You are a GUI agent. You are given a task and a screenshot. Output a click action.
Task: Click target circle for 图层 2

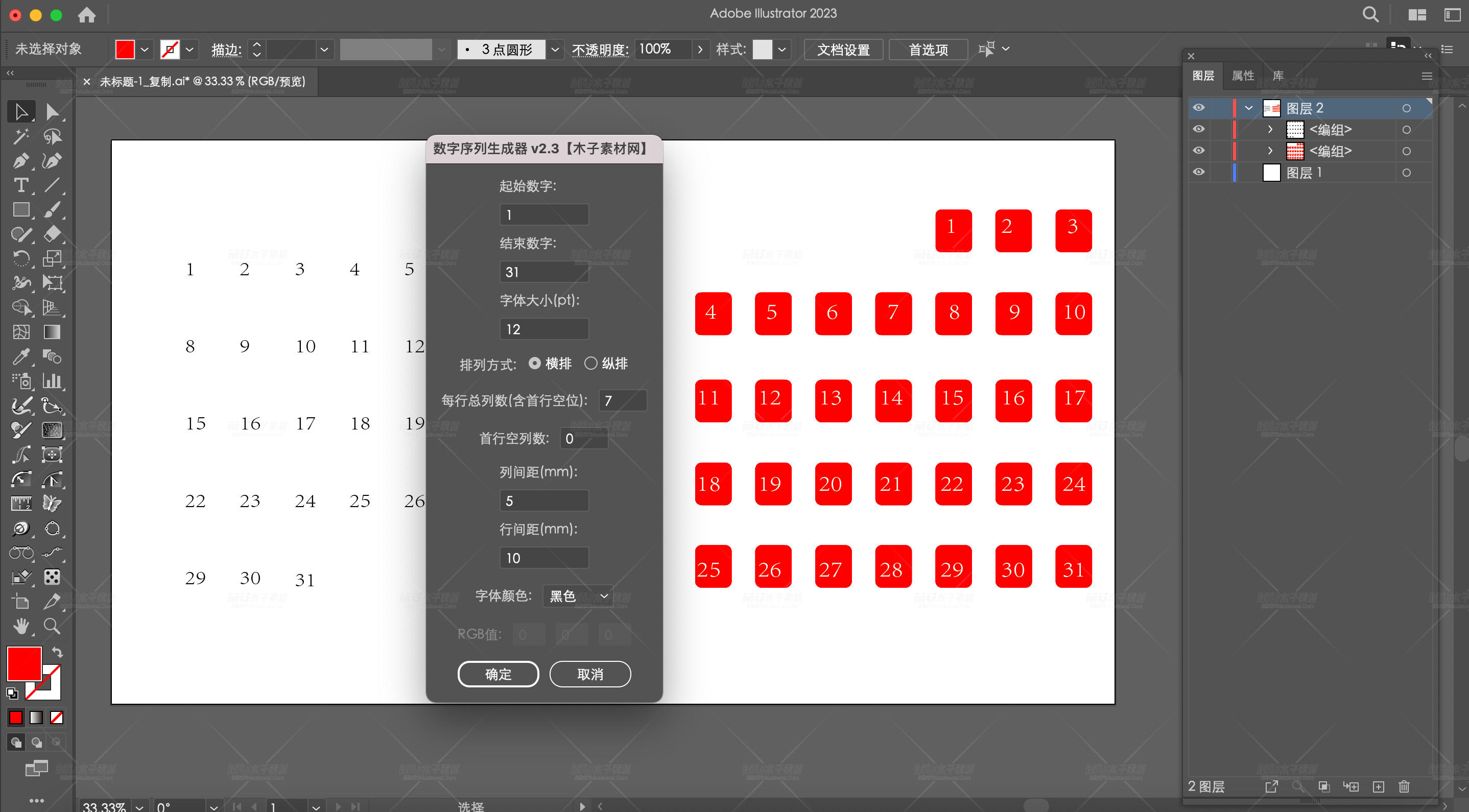[x=1406, y=108]
